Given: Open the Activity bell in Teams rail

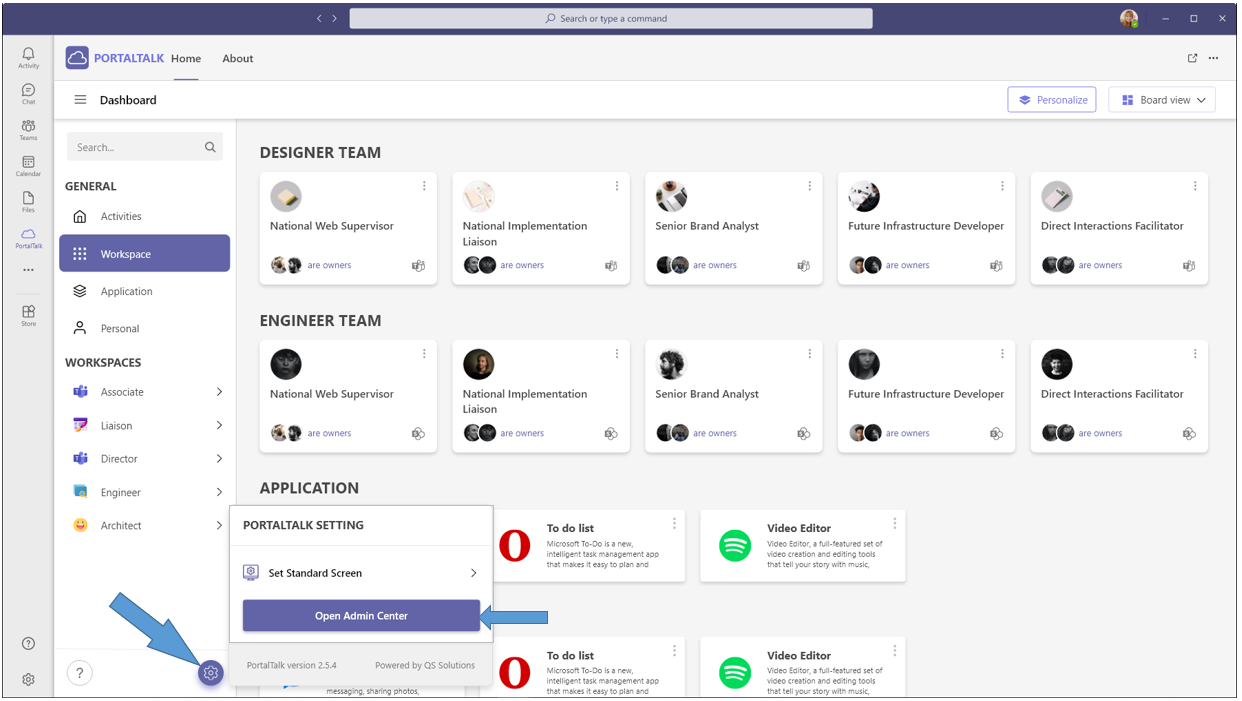Looking at the screenshot, I should pos(28,56).
